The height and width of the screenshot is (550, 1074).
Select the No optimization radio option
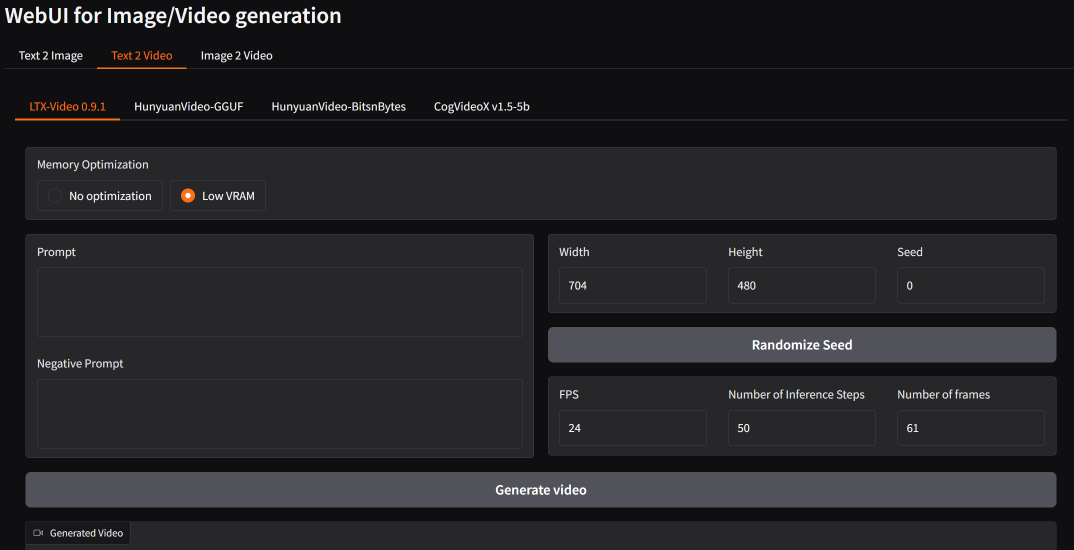click(x=100, y=196)
